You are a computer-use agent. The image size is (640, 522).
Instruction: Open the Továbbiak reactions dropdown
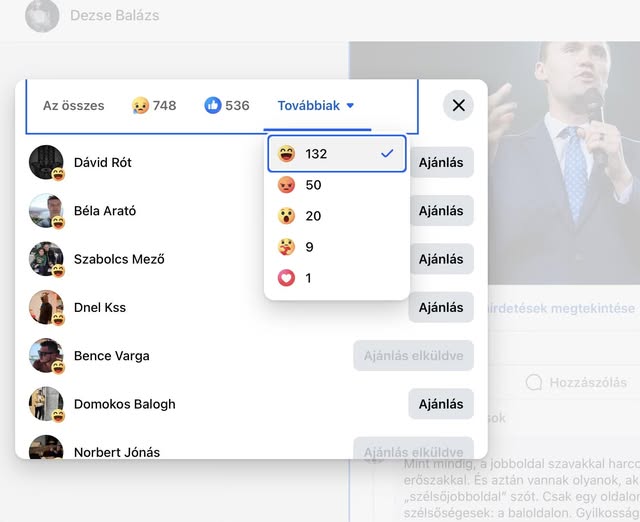(316, 106)
